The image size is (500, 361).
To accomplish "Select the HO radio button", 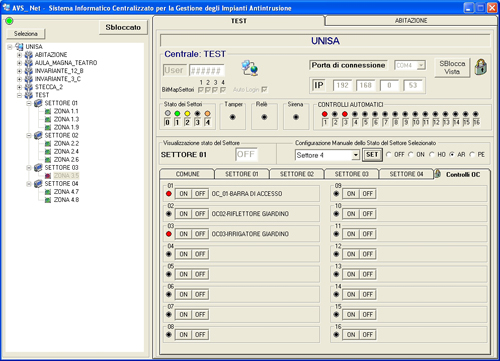I will click(432, 155).
